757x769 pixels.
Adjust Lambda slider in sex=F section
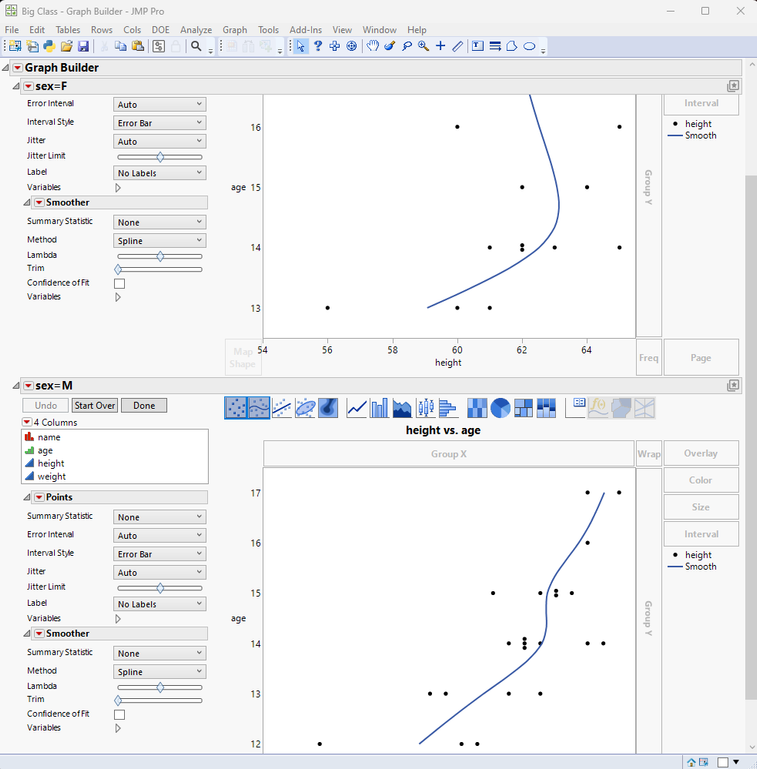(160, 256)
